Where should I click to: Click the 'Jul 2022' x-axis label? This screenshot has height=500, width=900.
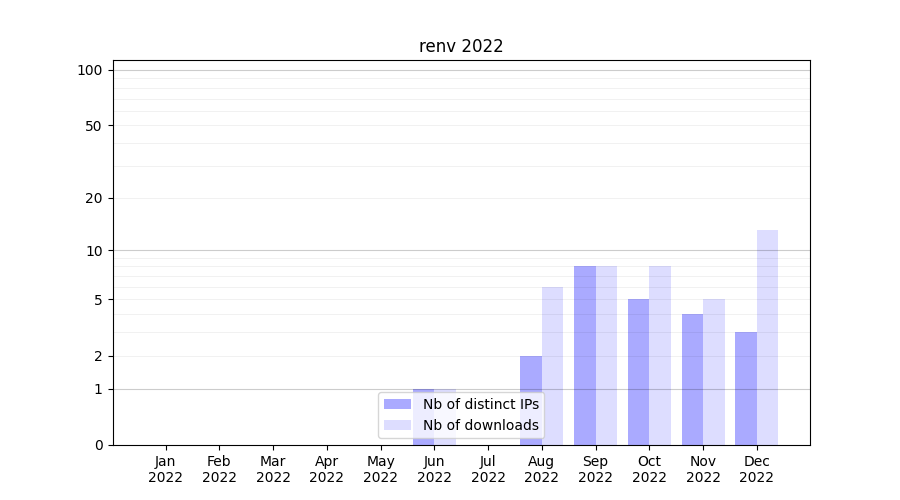(488, 469)
